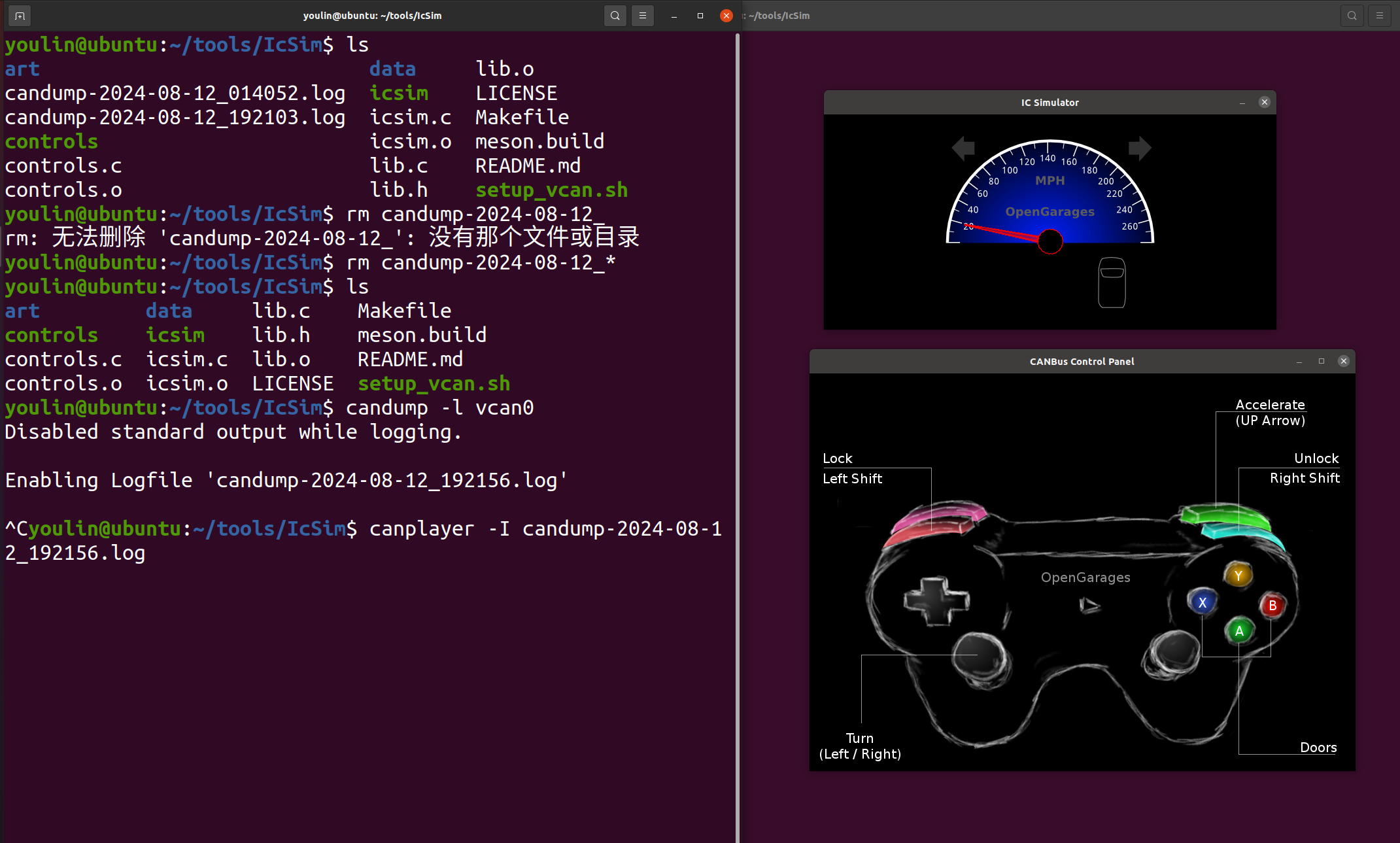
Task: Click the green right shoulder button
Action: pyautogui.click(x=1225, y=515)
